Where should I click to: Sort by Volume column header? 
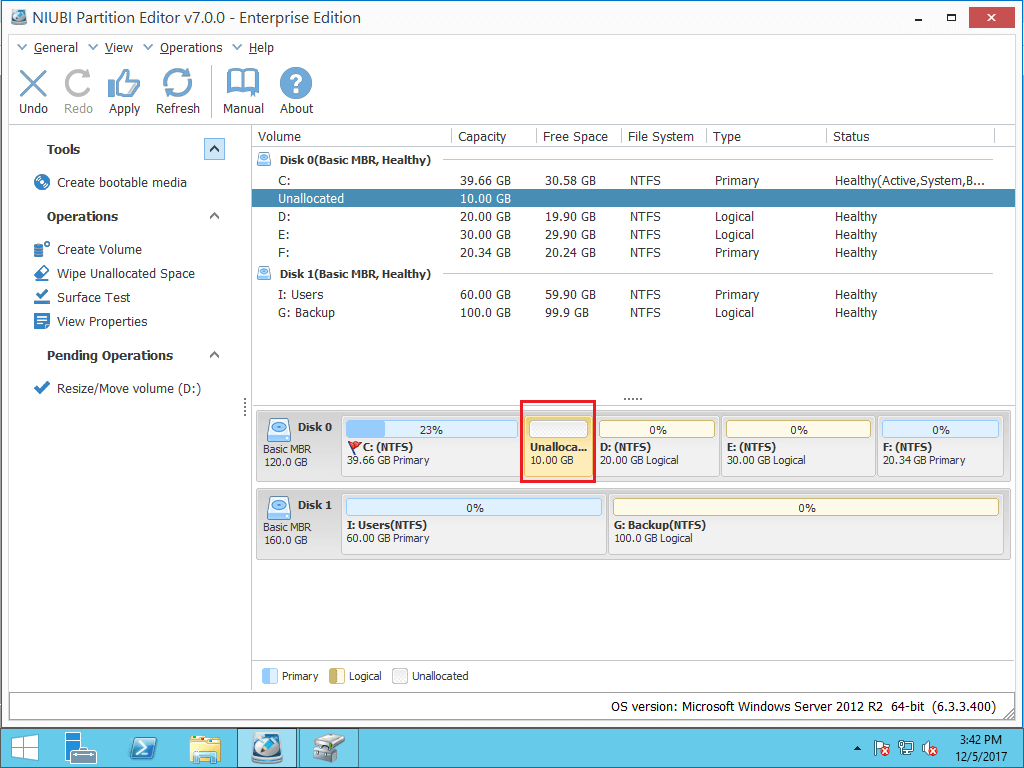[x=351, y=136]
